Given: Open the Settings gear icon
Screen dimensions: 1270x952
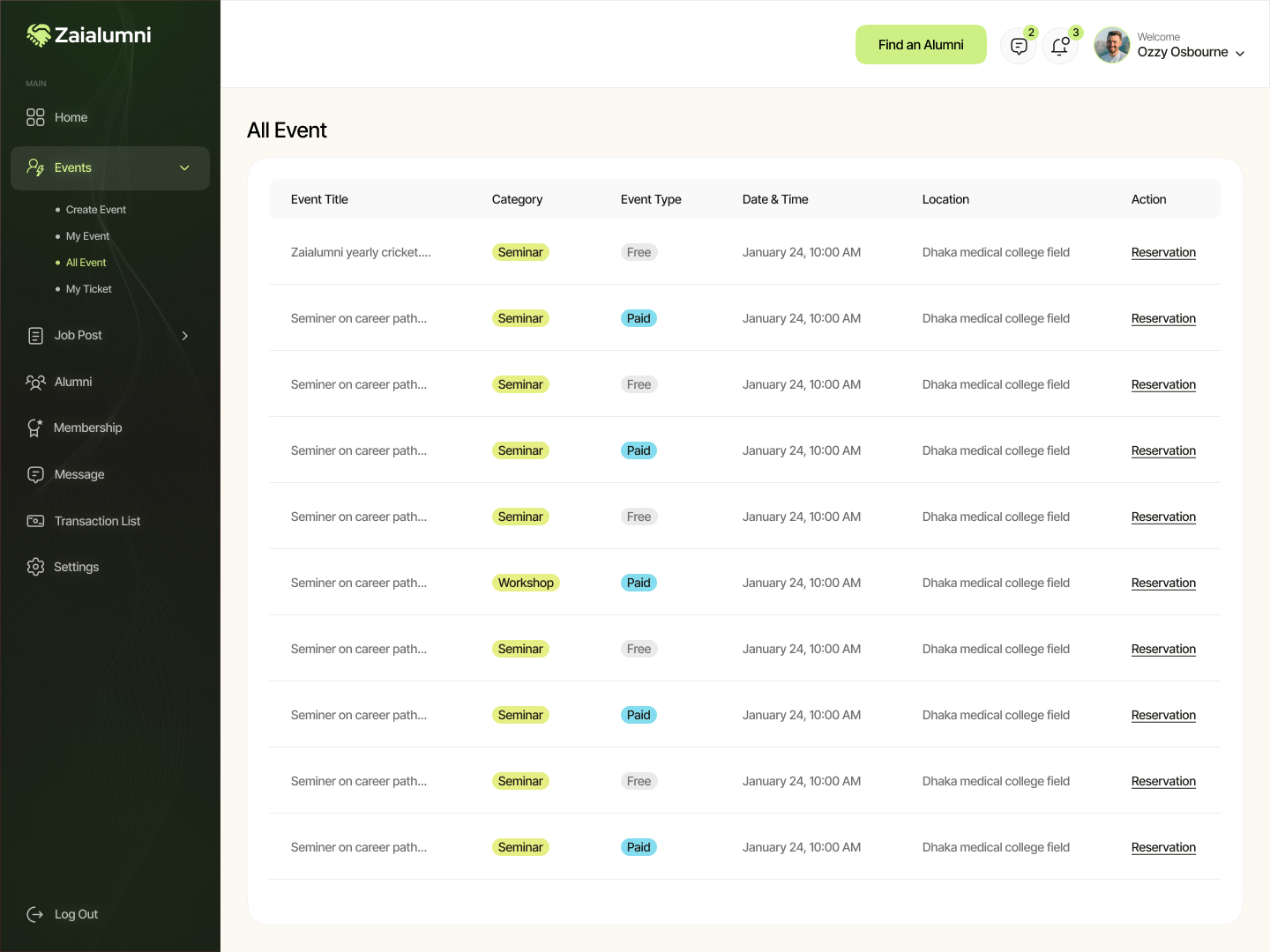Looking at the screenshot, I should 35,567.
